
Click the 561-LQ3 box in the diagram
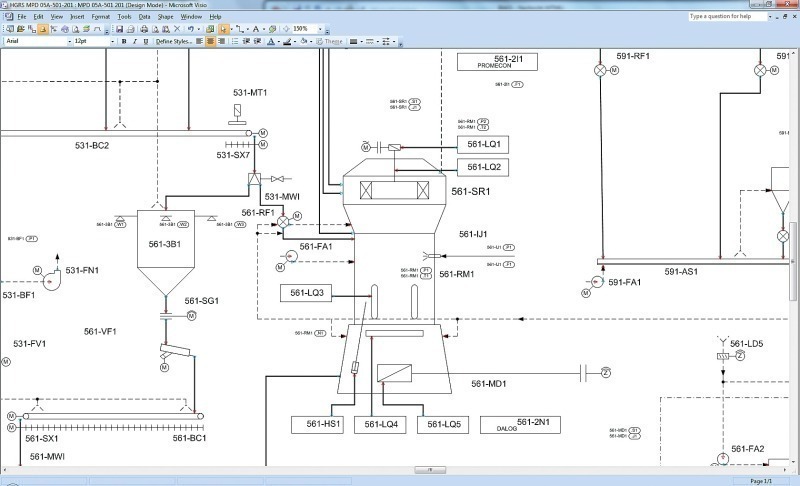click(x=307, y=294)
